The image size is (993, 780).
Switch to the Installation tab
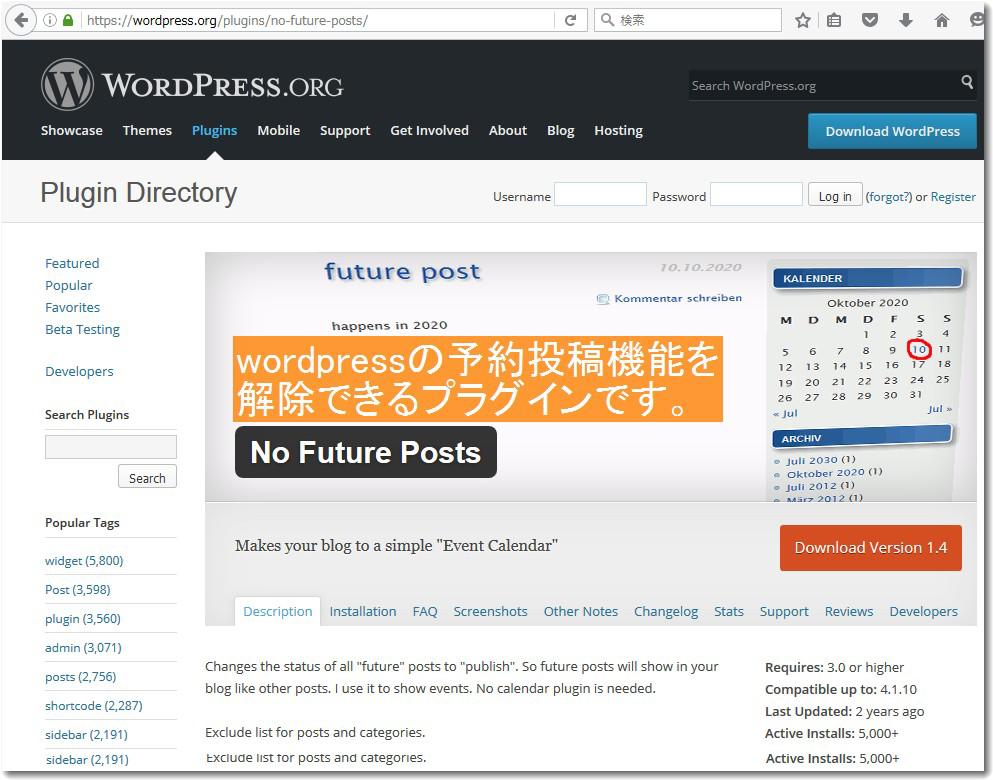click(363, 612)
